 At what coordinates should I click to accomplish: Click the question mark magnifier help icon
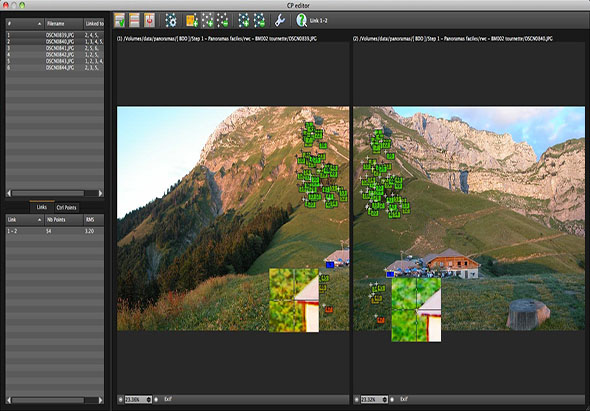pos(301,20)
